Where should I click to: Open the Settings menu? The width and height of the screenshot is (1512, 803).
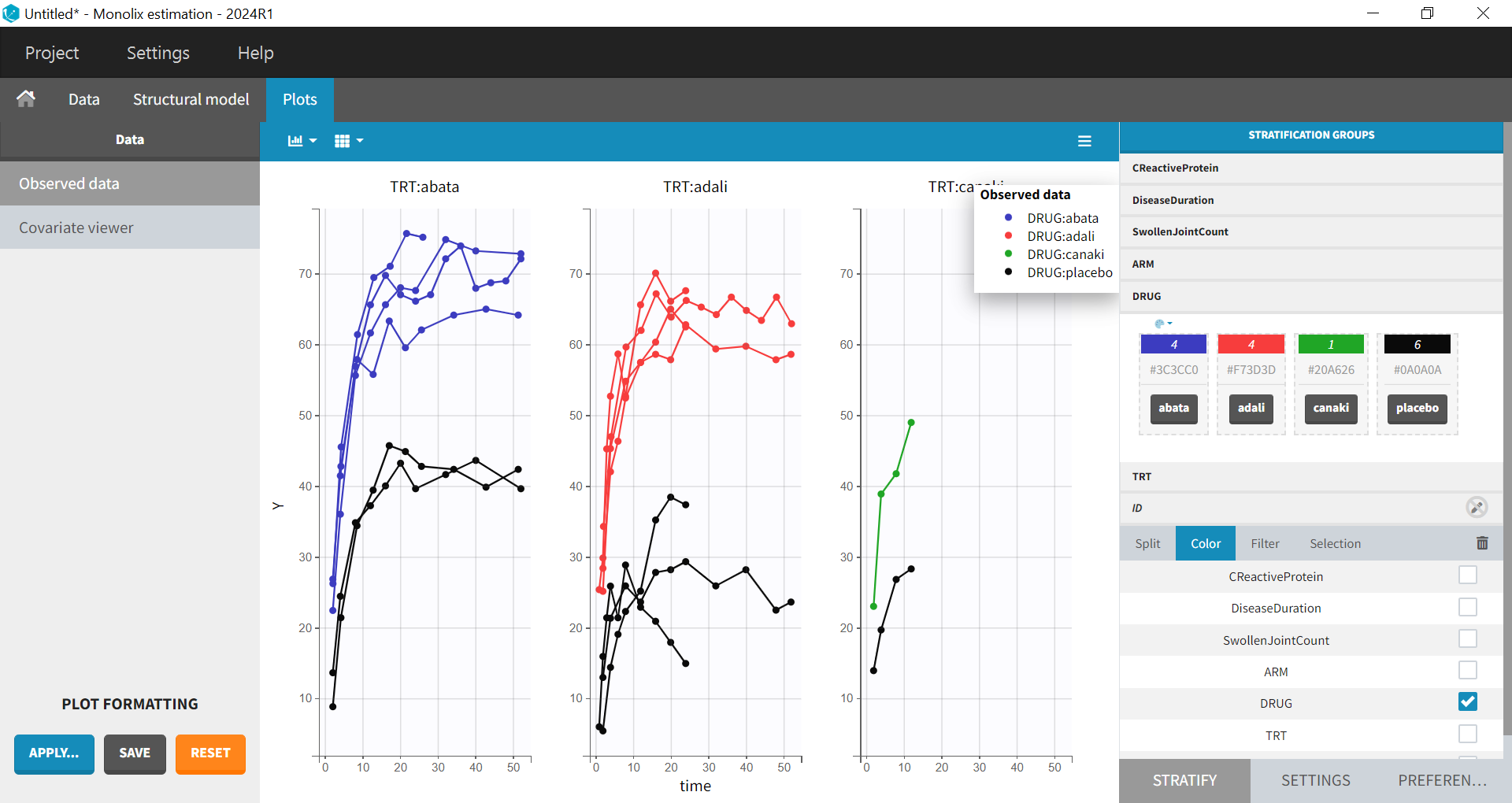coord(157,53)
